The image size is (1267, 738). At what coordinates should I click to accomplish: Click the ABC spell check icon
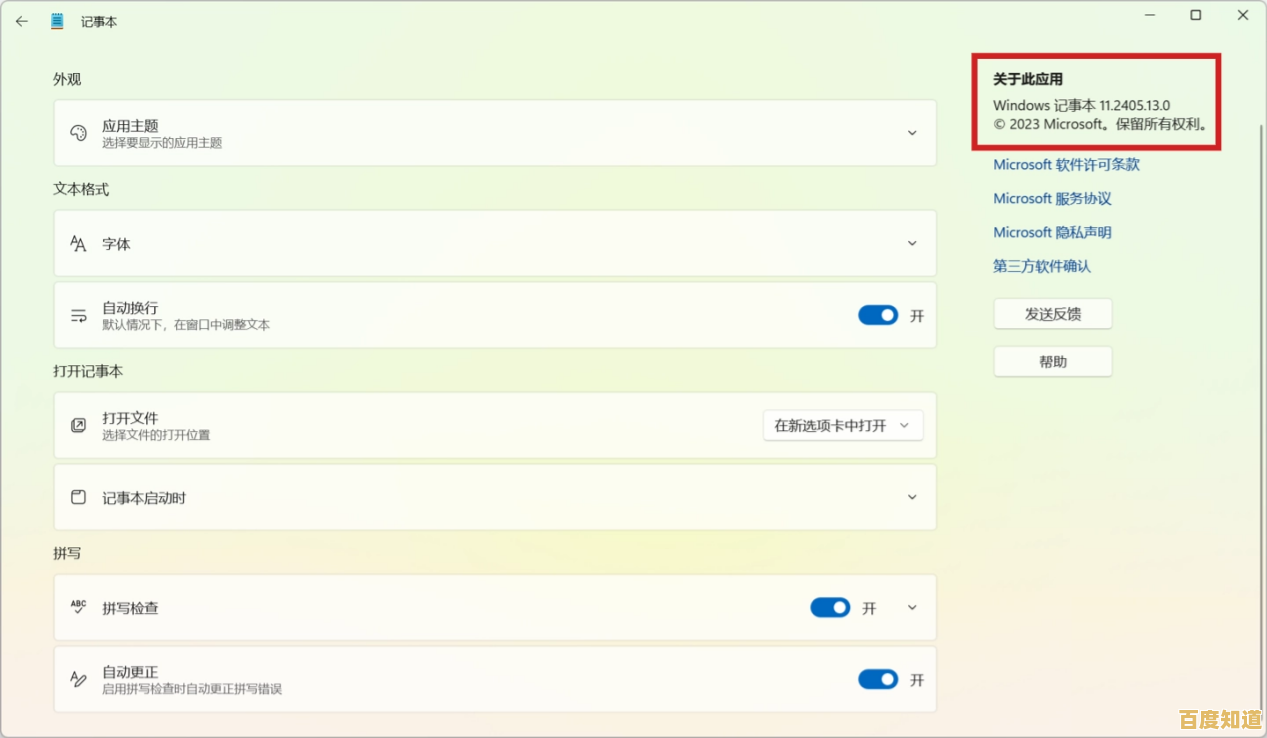coord(79,607)
